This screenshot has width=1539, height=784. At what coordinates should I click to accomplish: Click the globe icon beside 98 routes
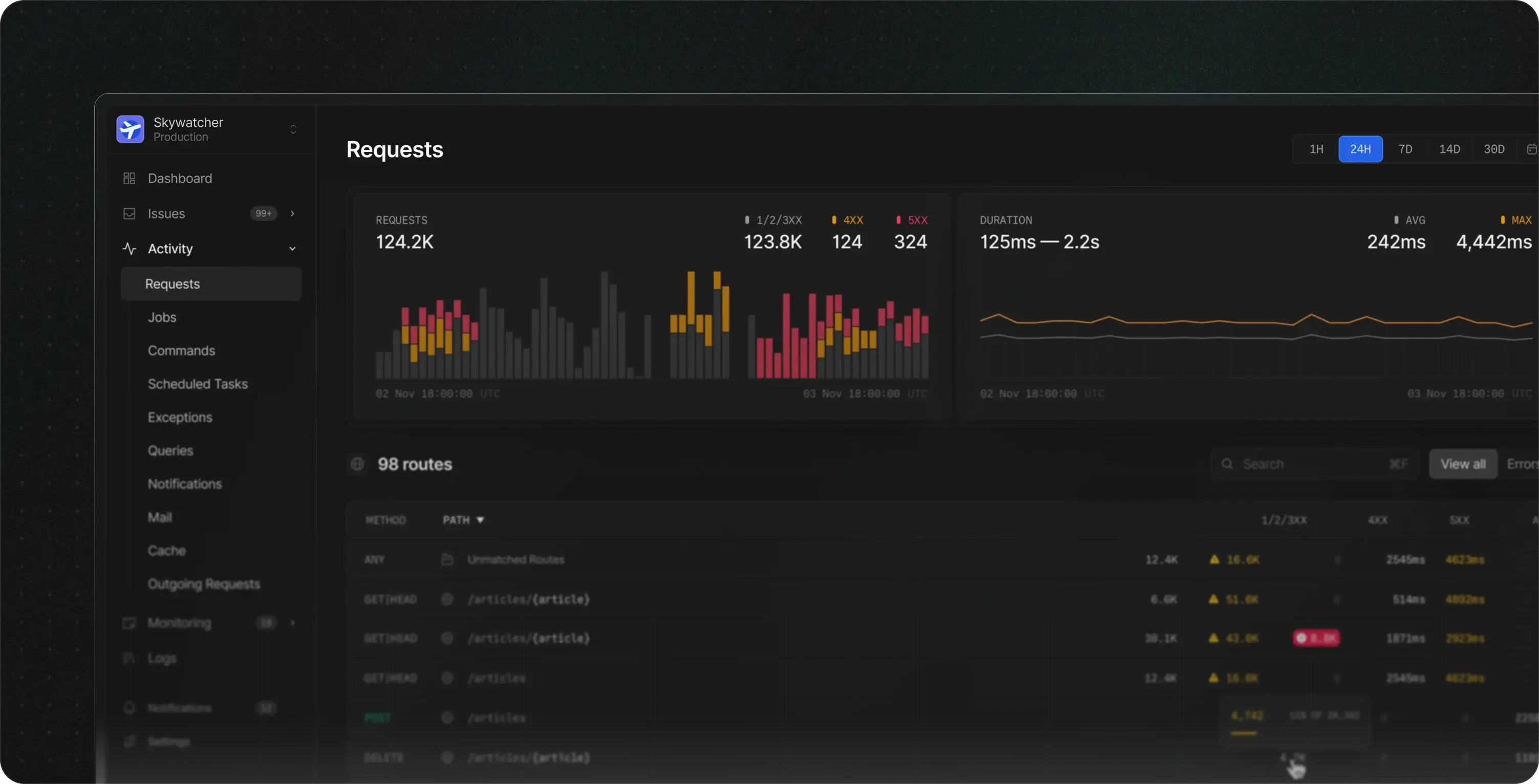357,464
